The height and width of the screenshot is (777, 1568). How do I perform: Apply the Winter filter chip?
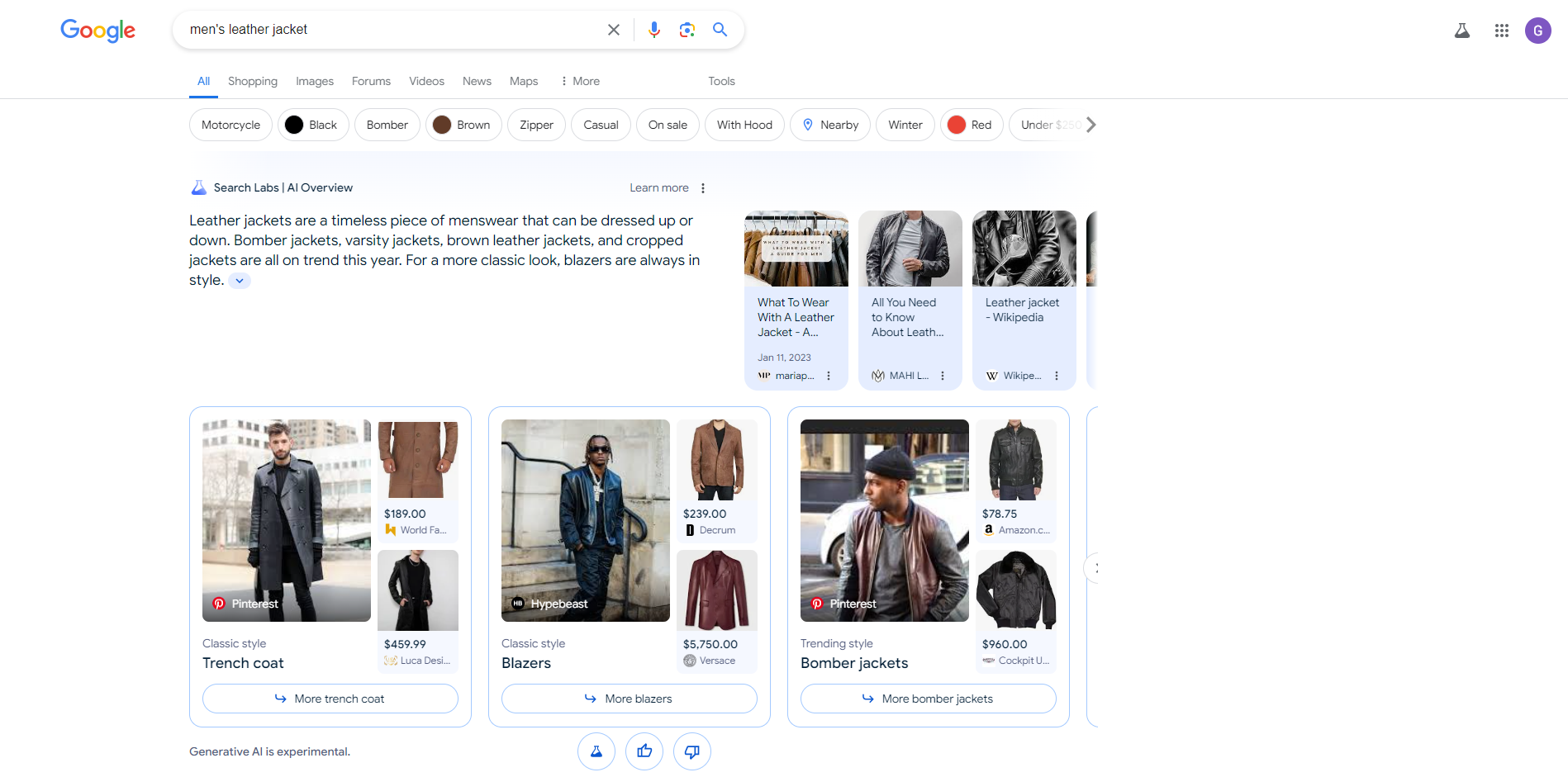(905, 125)
